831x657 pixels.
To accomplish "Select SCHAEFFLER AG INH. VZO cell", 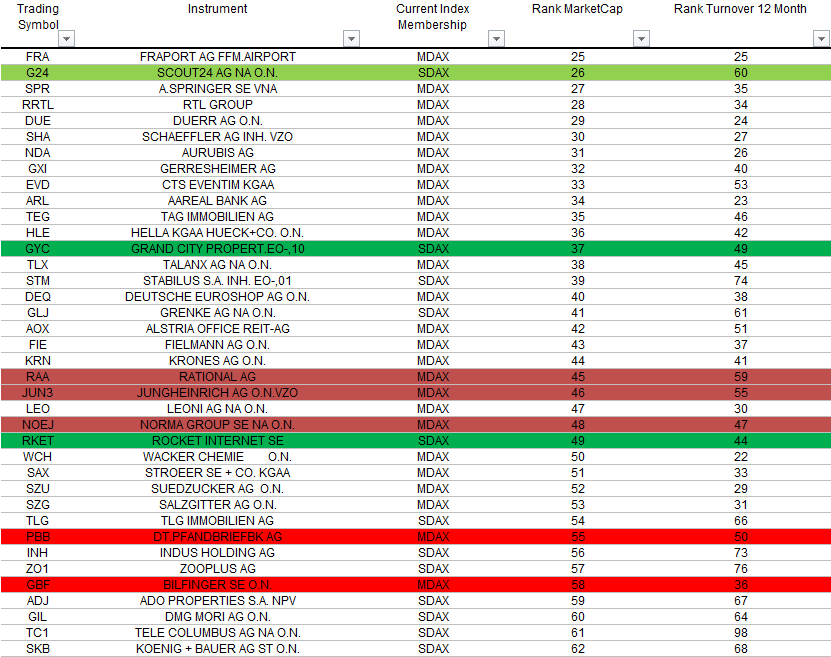I will click(x=217, y=137).
